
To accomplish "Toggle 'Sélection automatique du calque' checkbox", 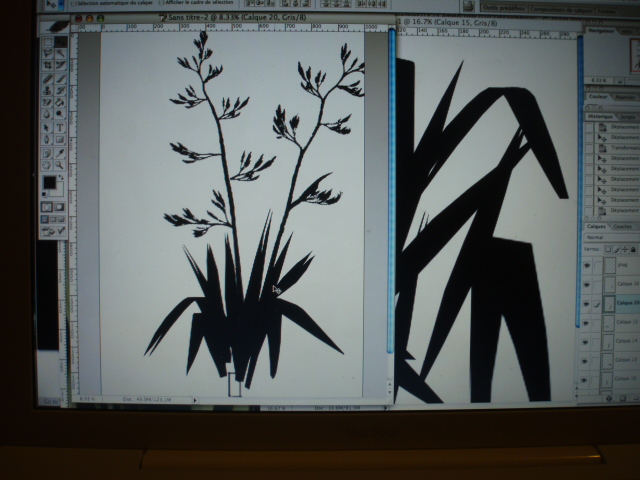I will (73, 3).
